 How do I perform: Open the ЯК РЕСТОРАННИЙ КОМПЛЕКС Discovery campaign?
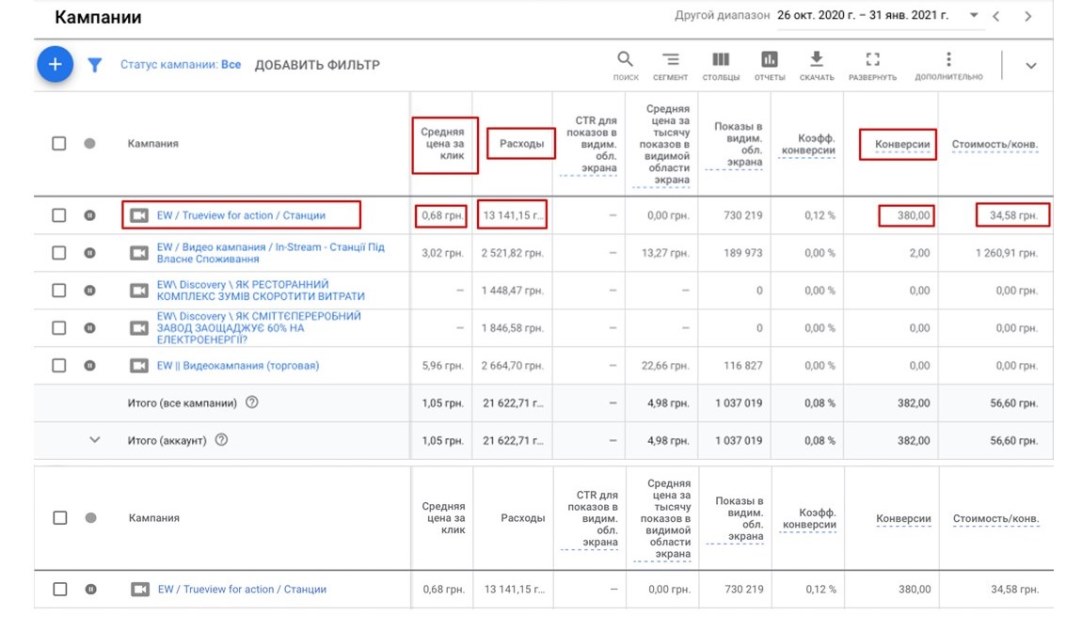(x=260, y=290)
